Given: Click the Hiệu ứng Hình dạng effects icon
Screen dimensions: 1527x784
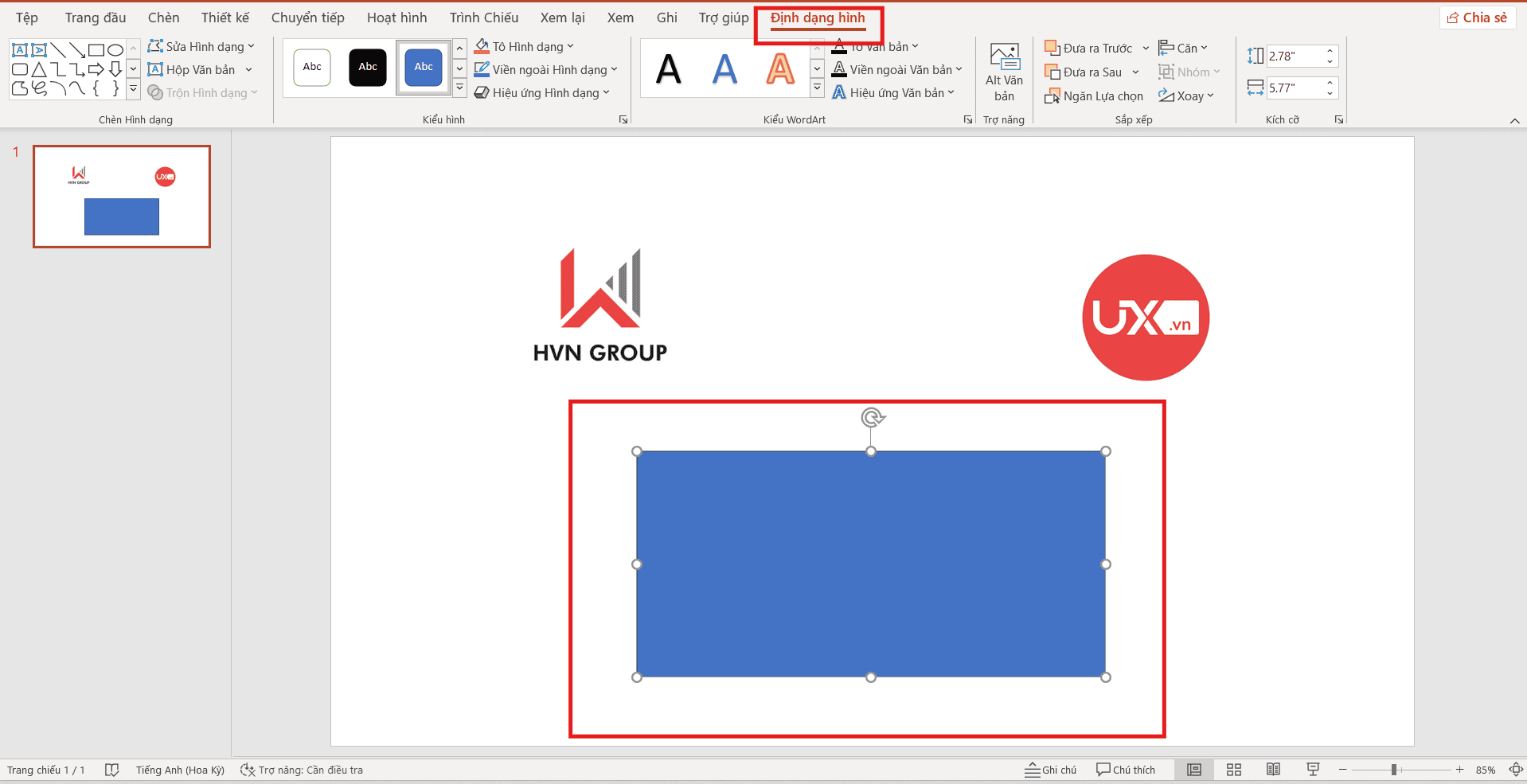Looking at the screenshot, I should [481, 92].
